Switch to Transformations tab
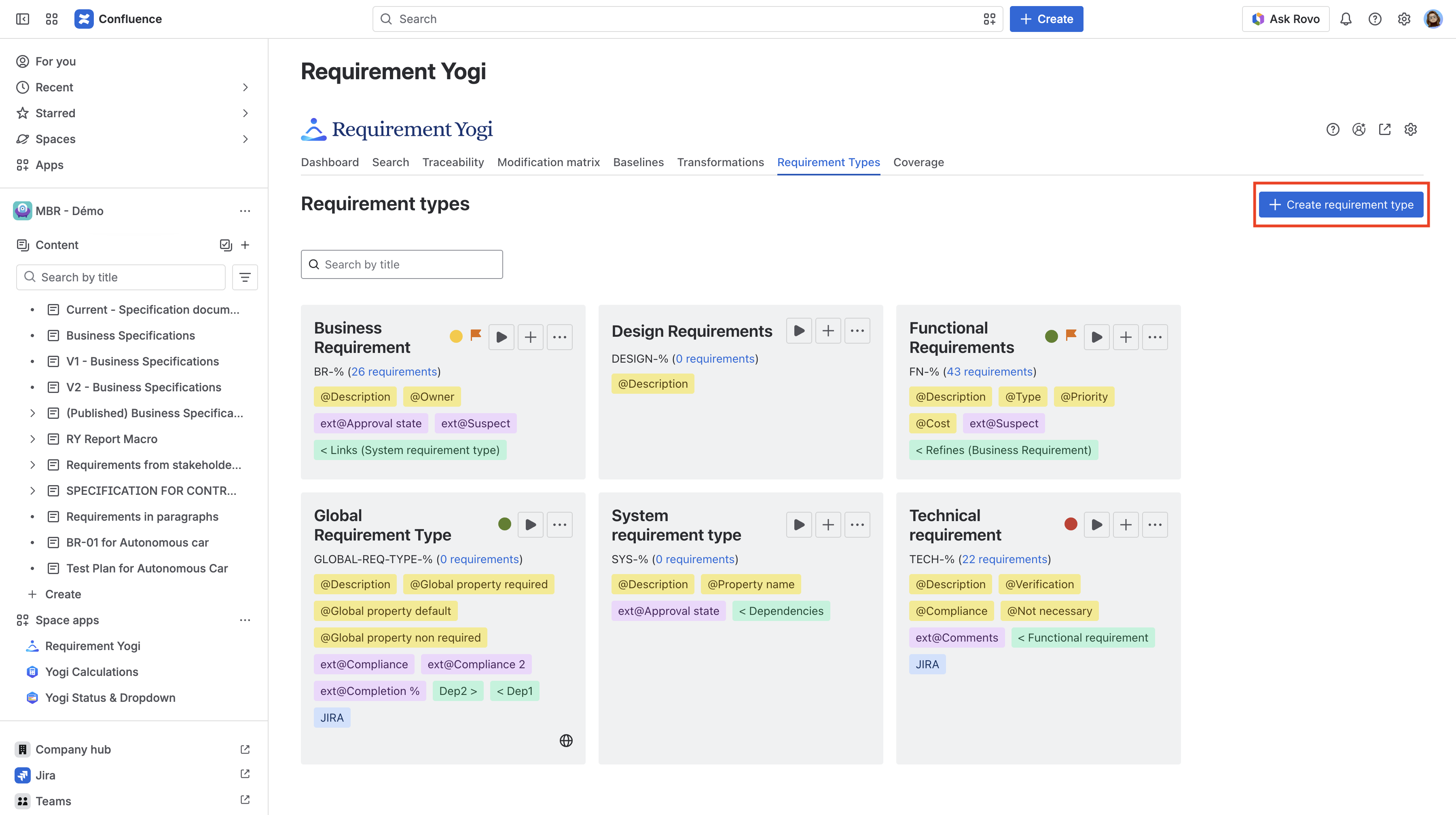This screenshot has height=815, width=1456. (720, 163)
